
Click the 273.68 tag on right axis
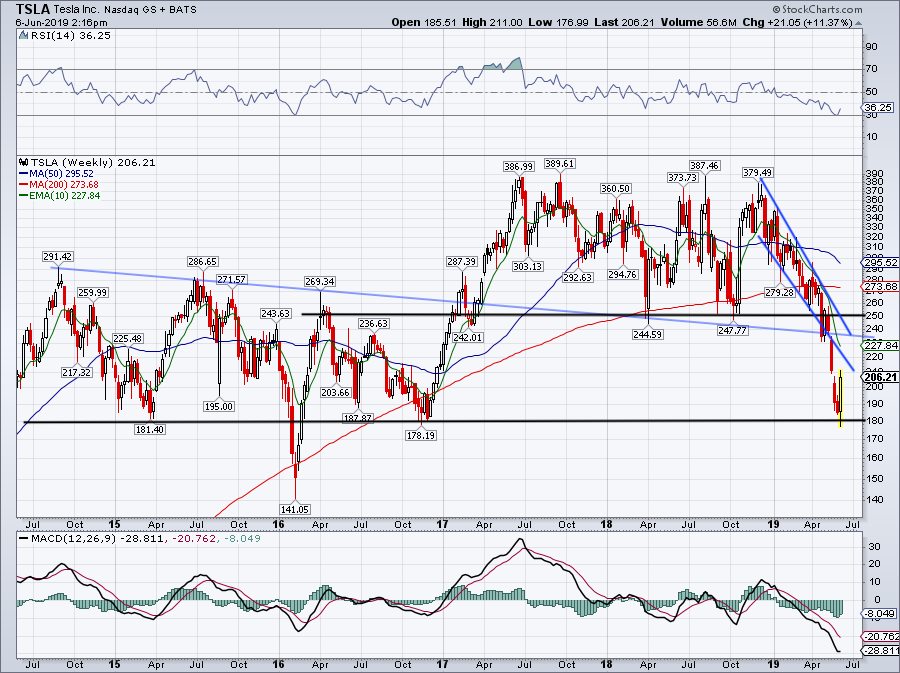[x=880, y=286]
